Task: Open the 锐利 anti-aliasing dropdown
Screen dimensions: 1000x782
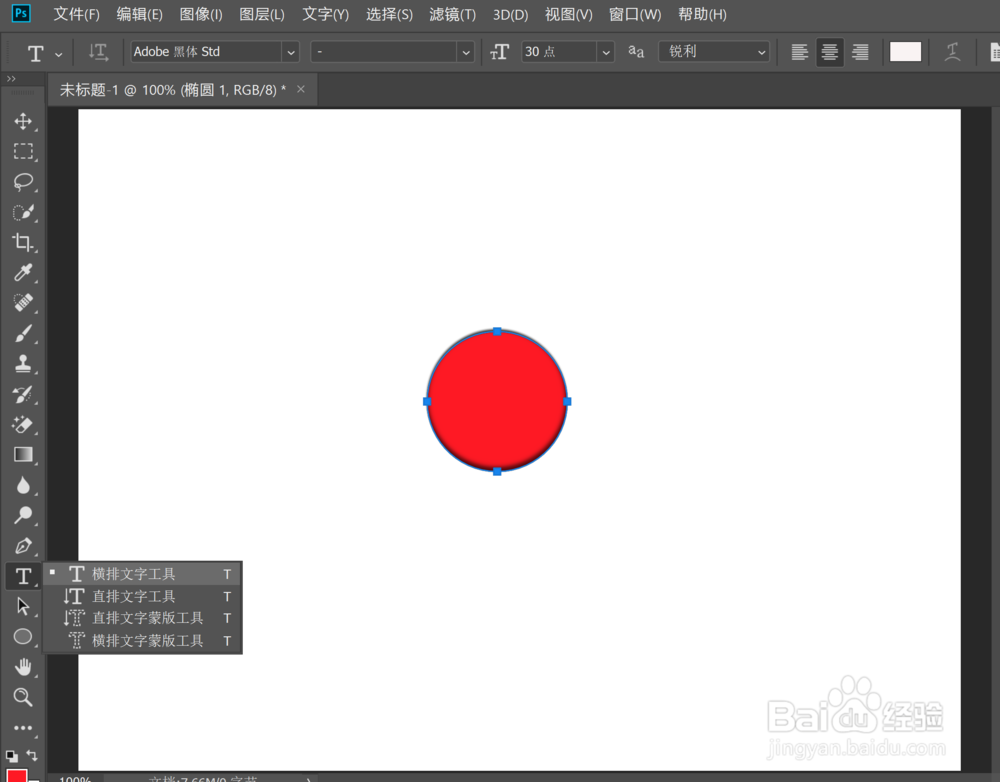Action: pos(761,51)
